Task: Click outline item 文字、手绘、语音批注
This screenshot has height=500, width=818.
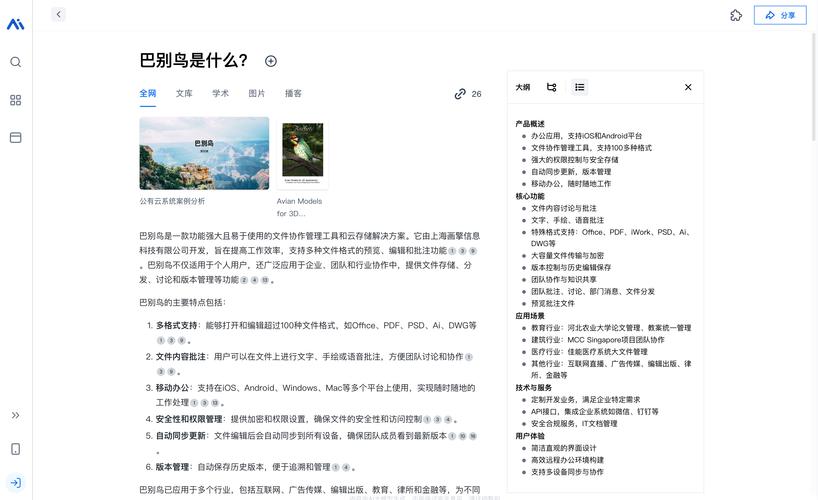Action: click(568, 220)
